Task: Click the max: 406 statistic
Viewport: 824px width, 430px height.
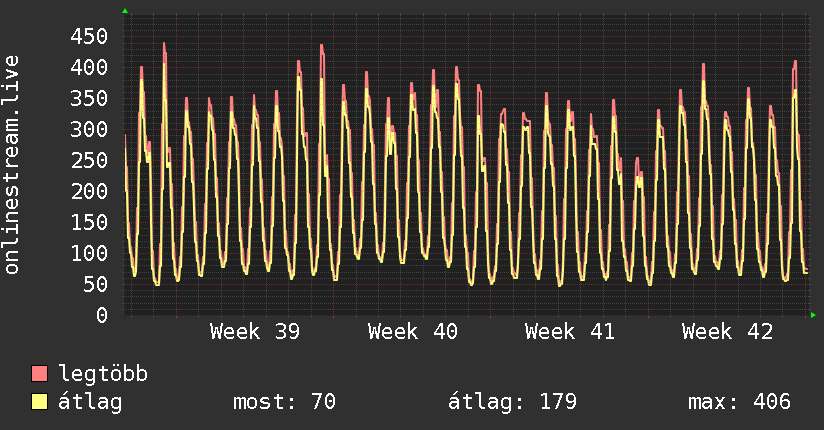Action: tap(739, 402)
